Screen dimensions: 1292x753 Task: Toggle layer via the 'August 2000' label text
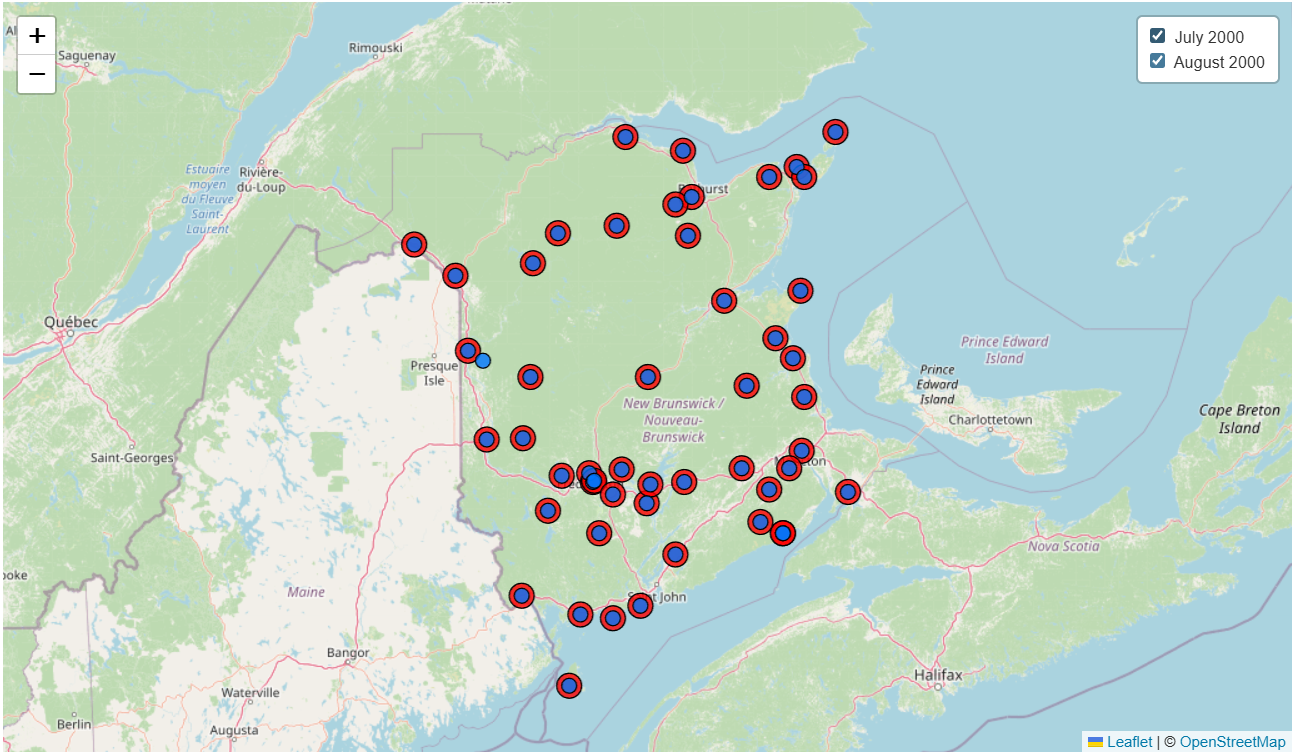(1218, 62)
